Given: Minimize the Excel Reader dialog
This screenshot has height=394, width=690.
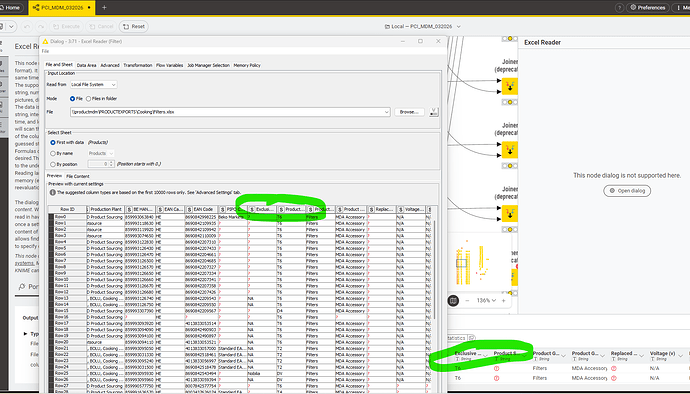Looking at the screenshot, I should (402, 41).
